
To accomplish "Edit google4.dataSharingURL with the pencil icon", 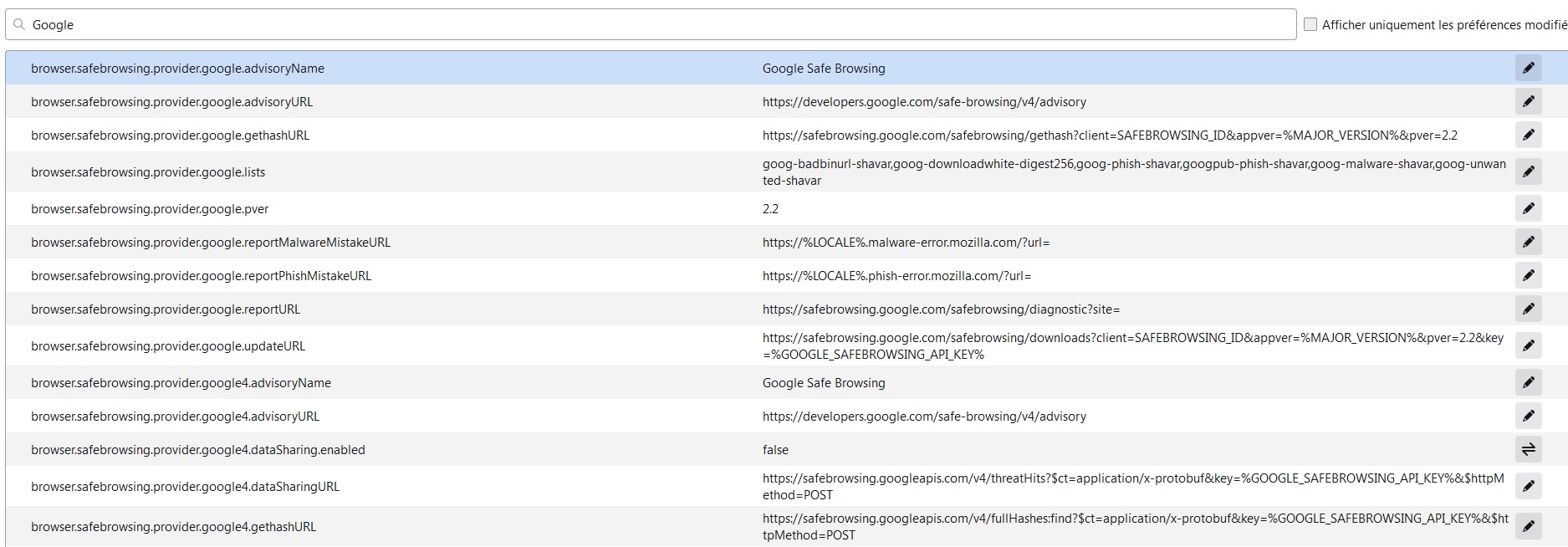I will pos(1528,486).
